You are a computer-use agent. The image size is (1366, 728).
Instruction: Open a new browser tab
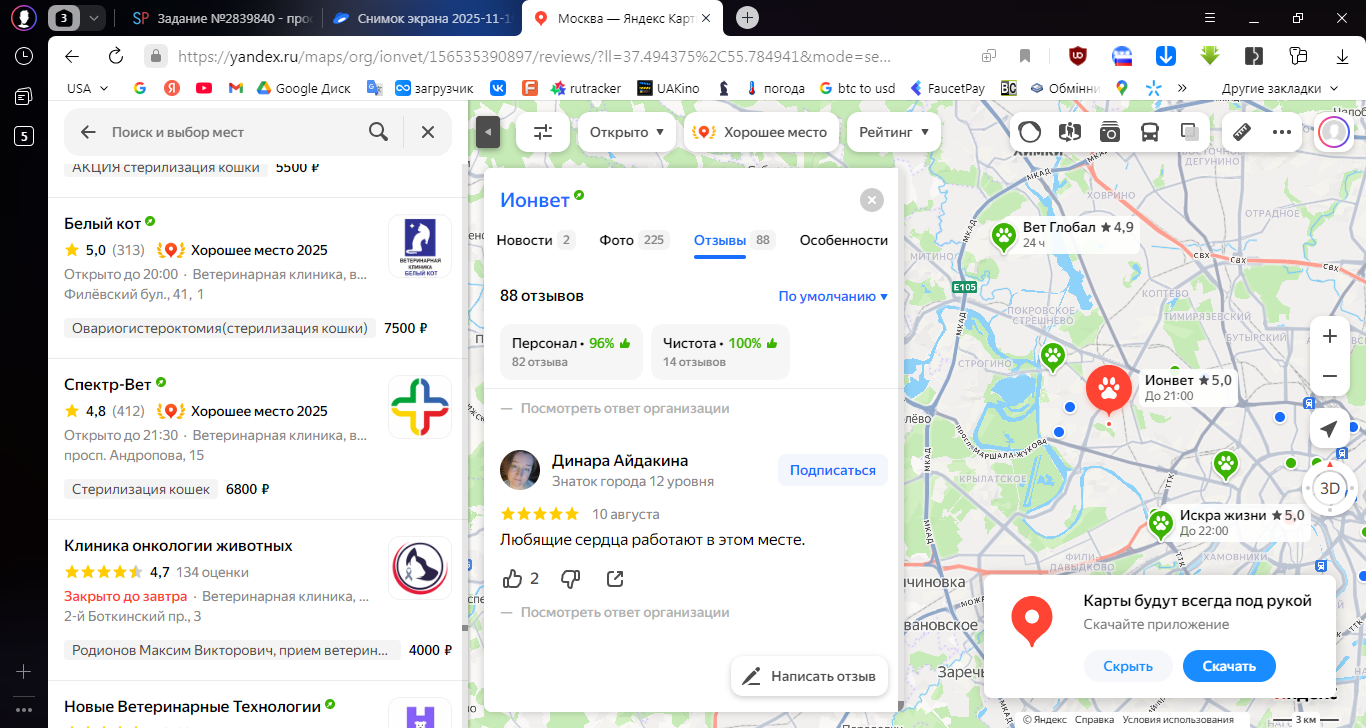(x=748, y=18)
